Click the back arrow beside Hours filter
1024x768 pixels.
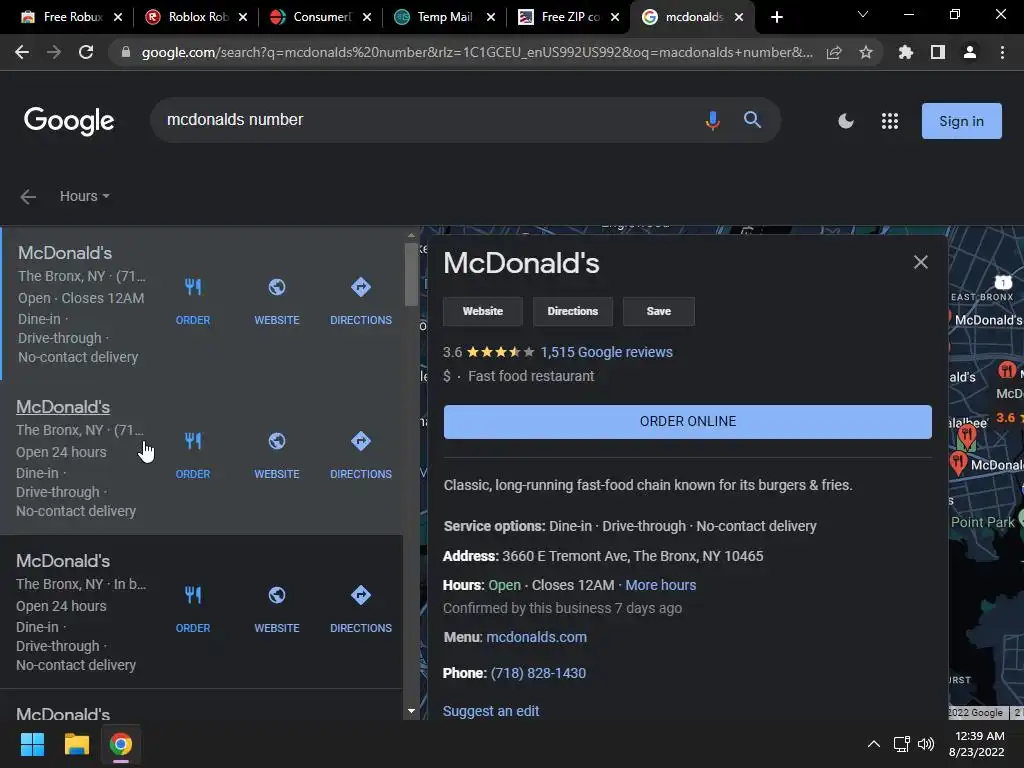click(28, 197)
